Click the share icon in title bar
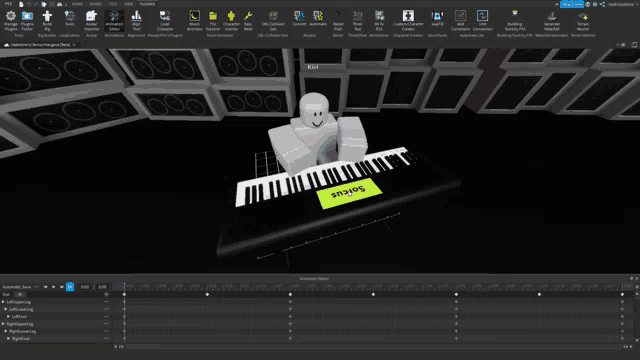This screenshot has width=640, height=360. [x=602, y=4]
